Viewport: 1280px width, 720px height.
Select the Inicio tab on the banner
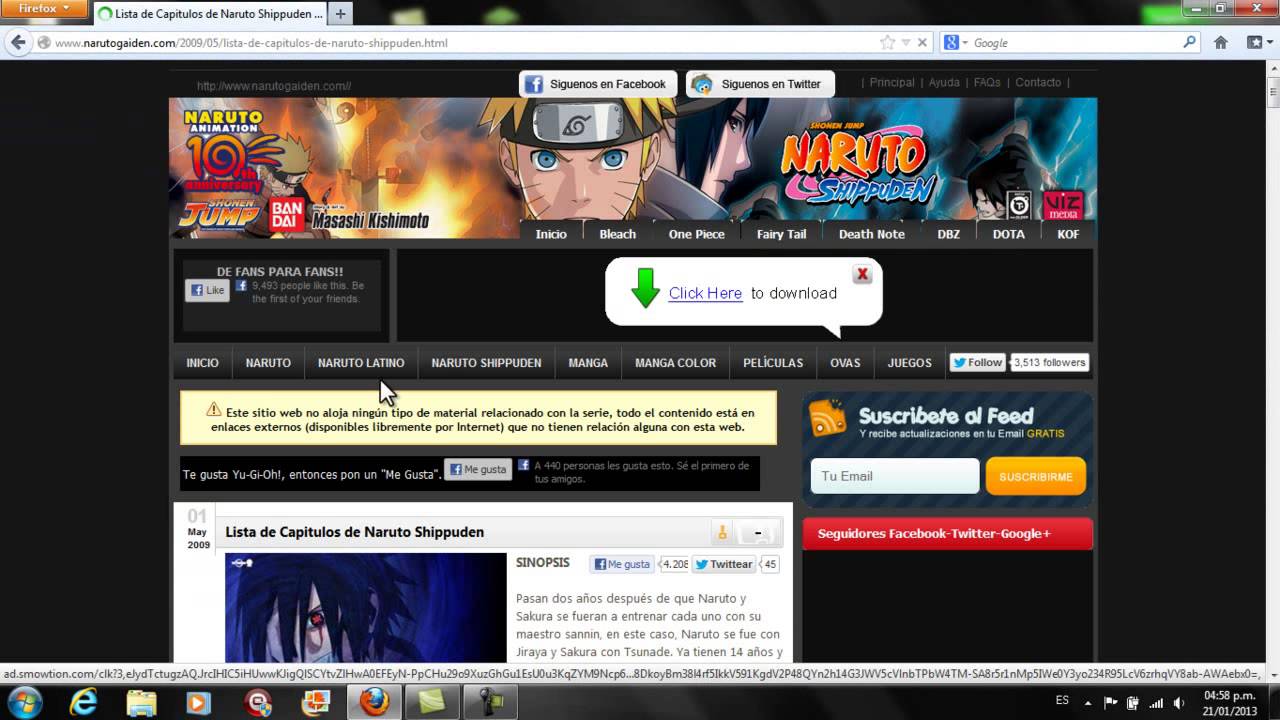click(x=551, y=233)
